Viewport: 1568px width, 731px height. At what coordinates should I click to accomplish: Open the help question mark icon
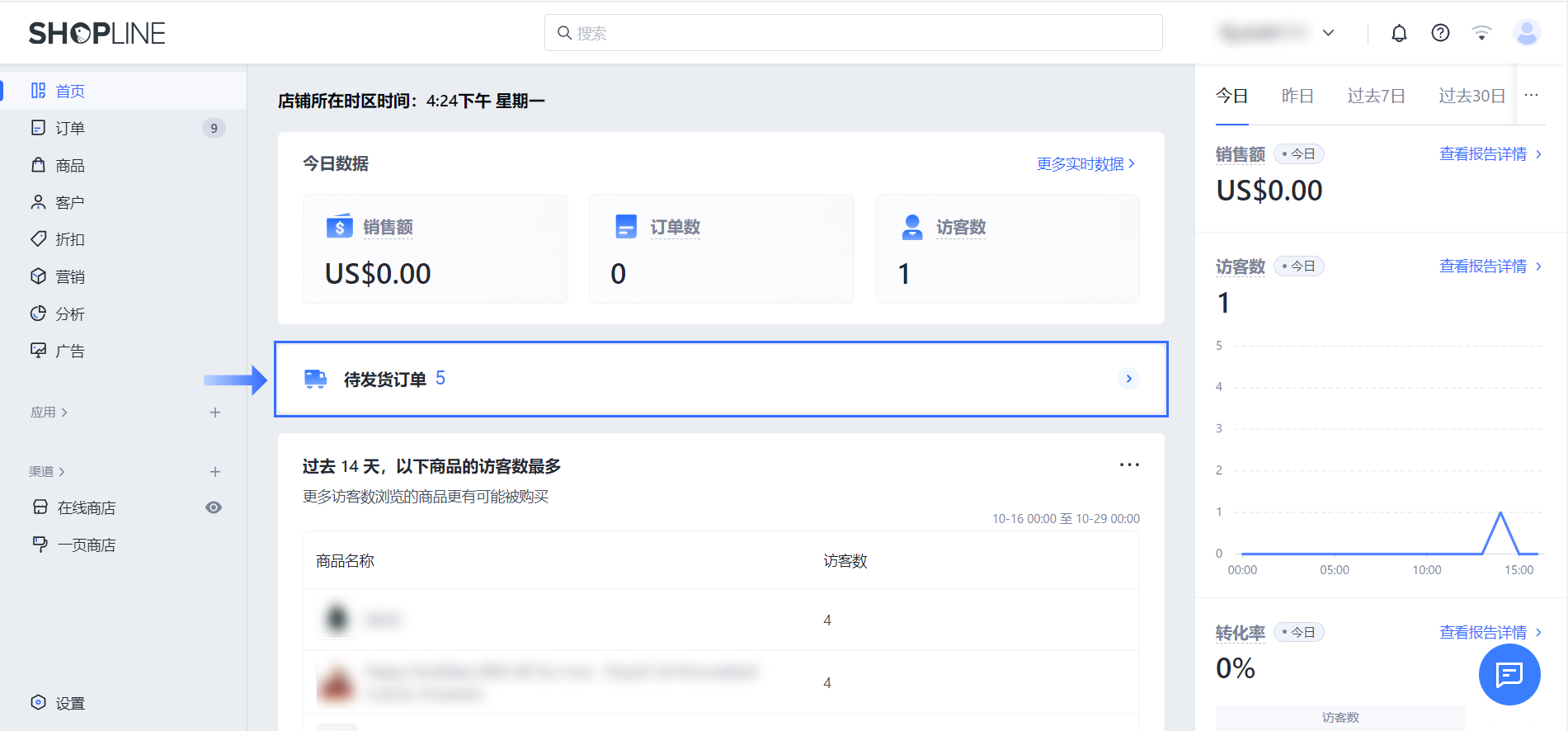coord(1440,33)
